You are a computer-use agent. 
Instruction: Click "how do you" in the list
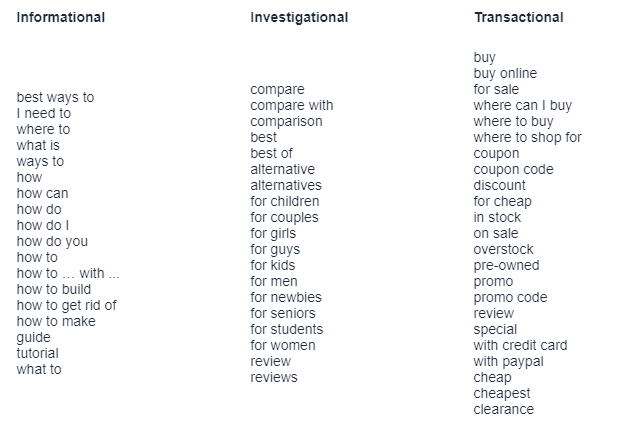(52, 241)
